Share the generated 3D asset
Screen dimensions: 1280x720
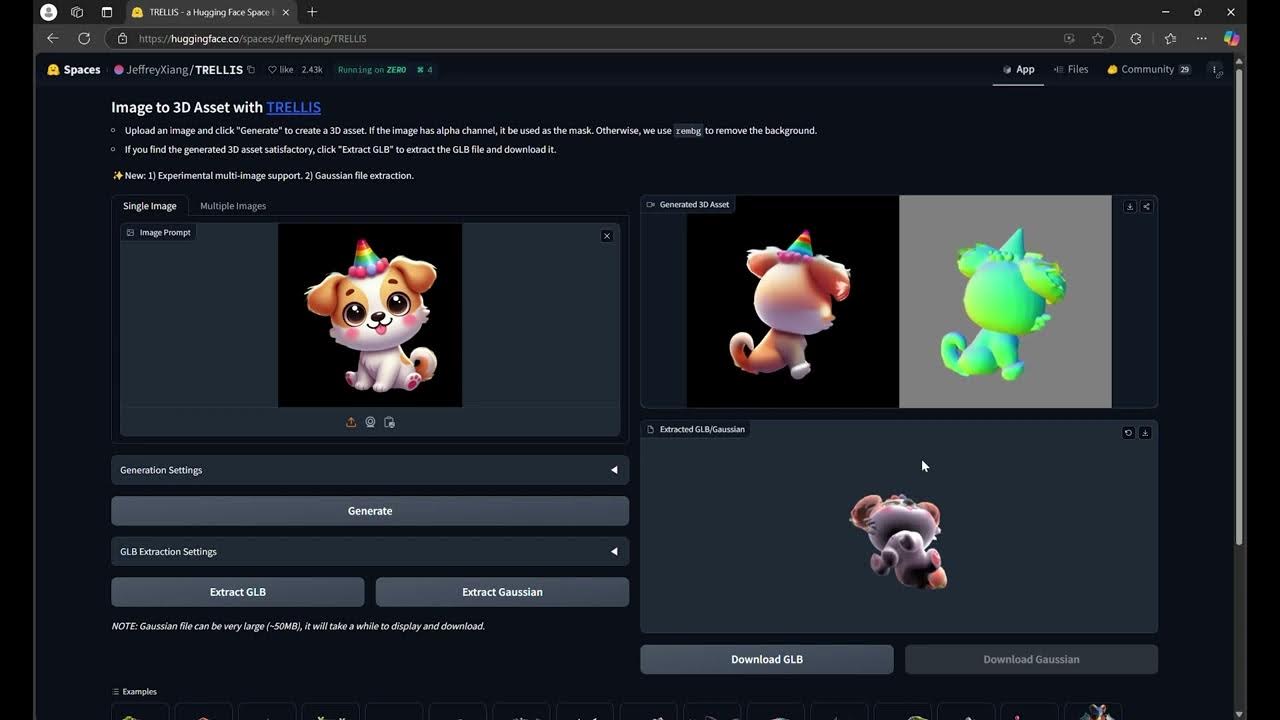[x=1146, y=206]
